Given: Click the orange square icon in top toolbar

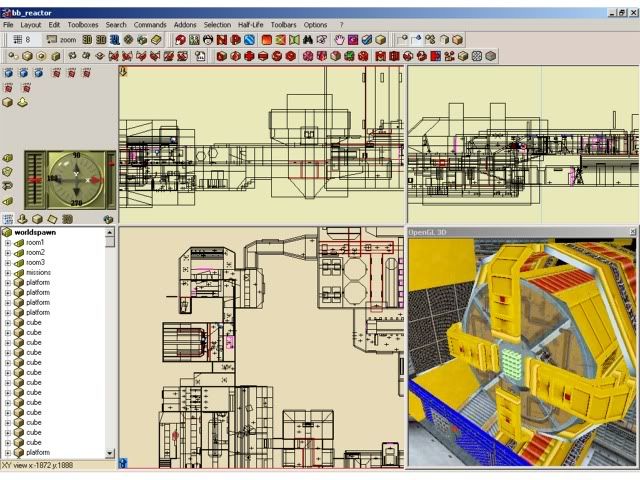Looking at the screenshot, I should 267,40.
